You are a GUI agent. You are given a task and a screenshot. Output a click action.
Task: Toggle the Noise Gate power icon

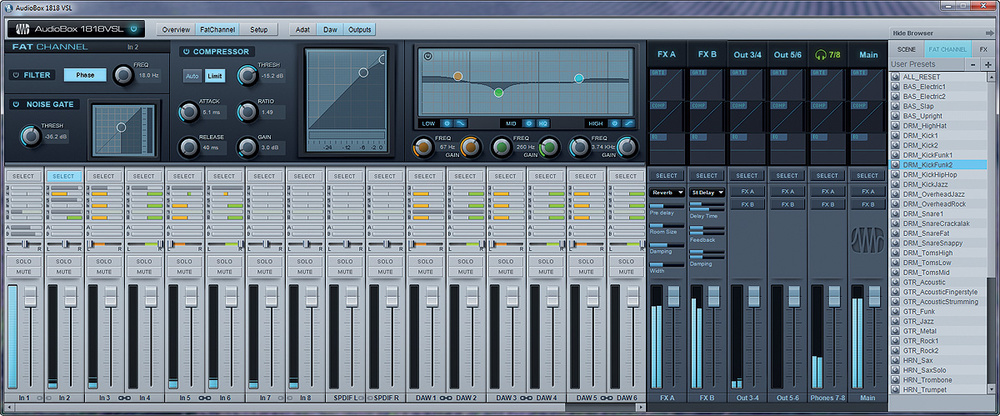(x=15, y=104)
